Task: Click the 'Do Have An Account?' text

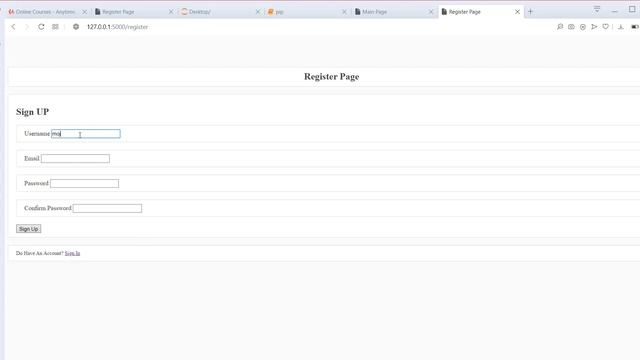Action: coord(40,253)
